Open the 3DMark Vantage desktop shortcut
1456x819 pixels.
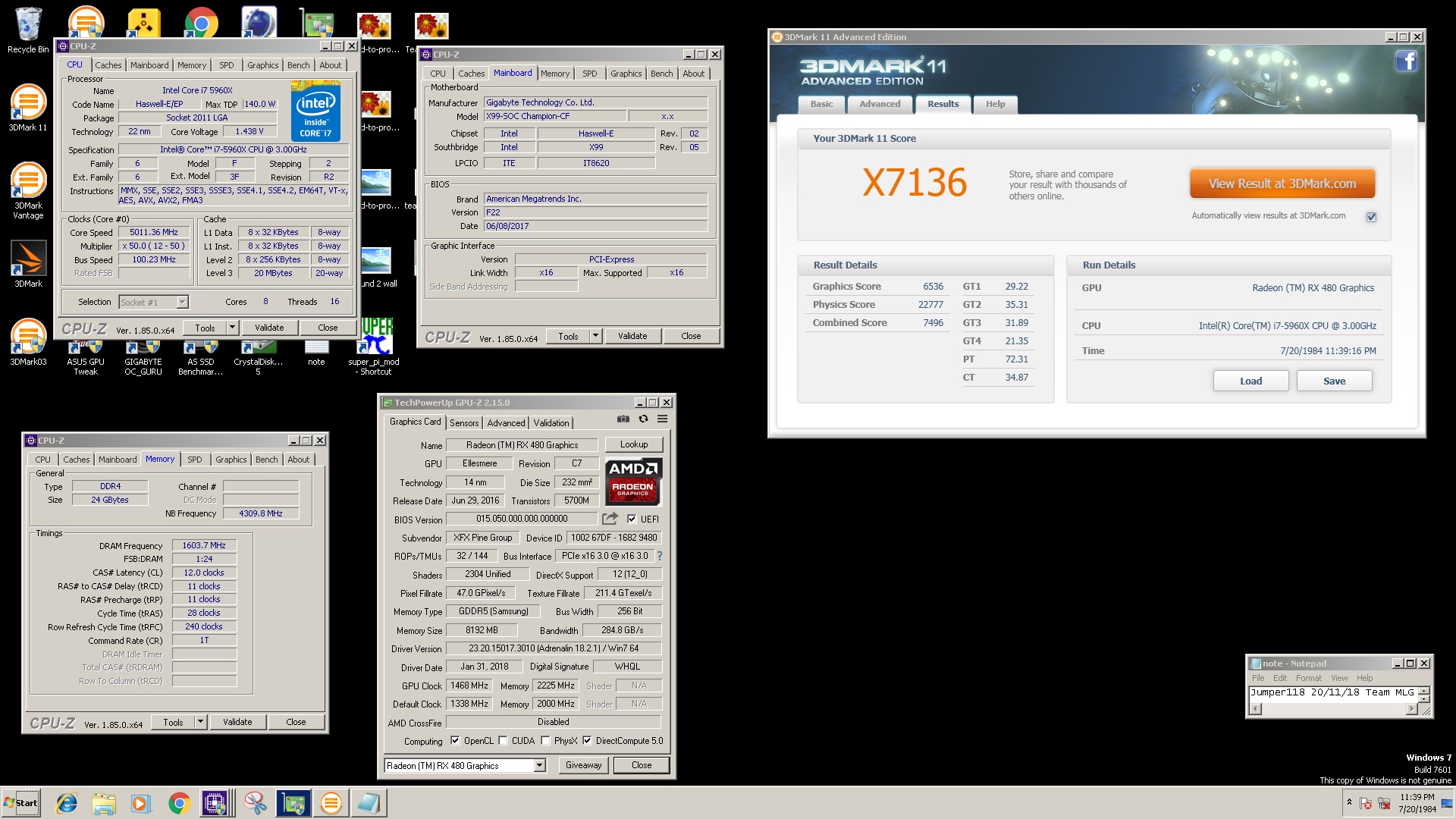point(28,191)
